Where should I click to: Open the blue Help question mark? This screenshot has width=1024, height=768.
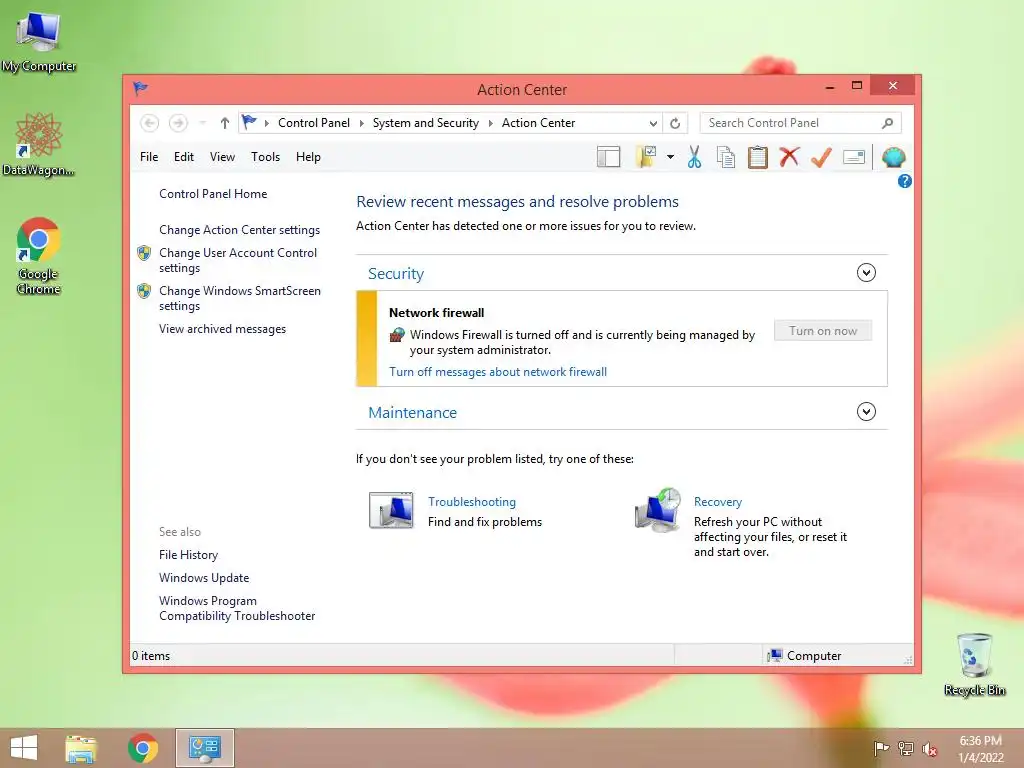pos(904,182)
